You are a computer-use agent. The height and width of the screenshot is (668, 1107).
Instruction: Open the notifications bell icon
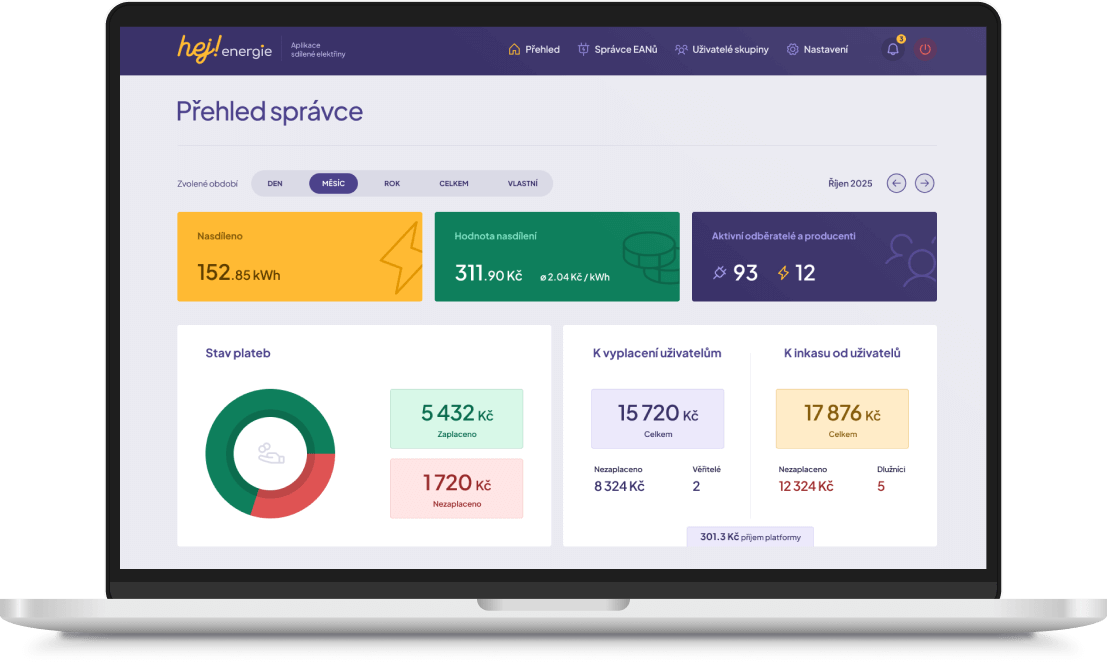pyautogui.click(x=893, y=49)
